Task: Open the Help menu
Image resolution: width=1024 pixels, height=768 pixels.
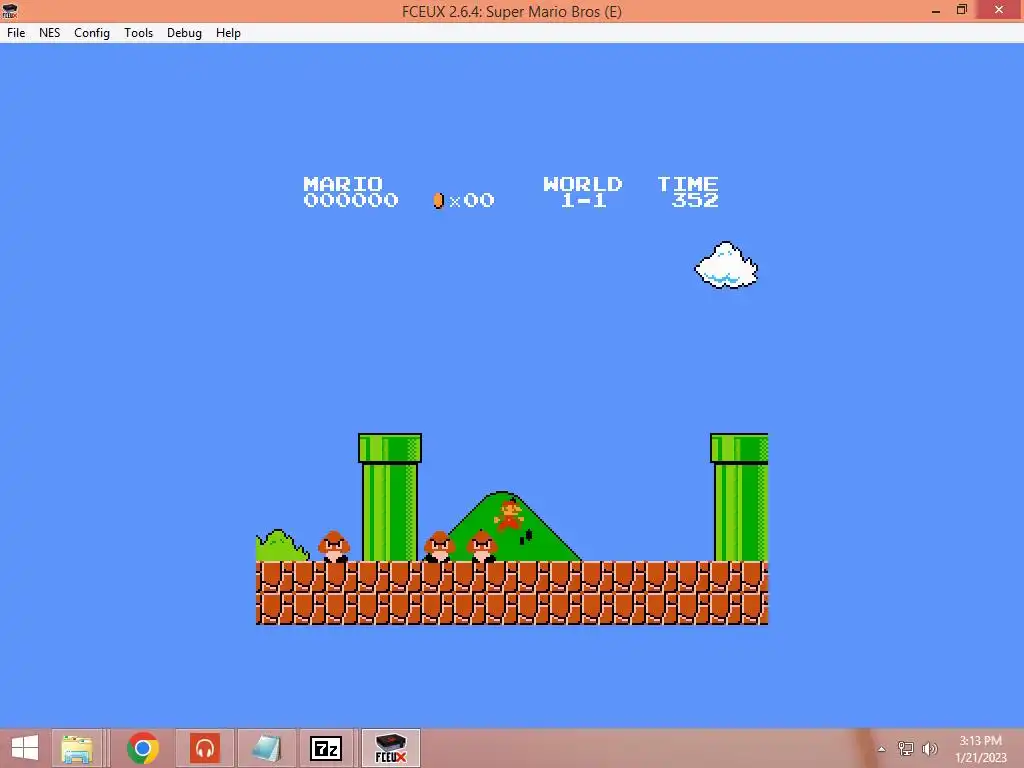Action: pos(228,33)
